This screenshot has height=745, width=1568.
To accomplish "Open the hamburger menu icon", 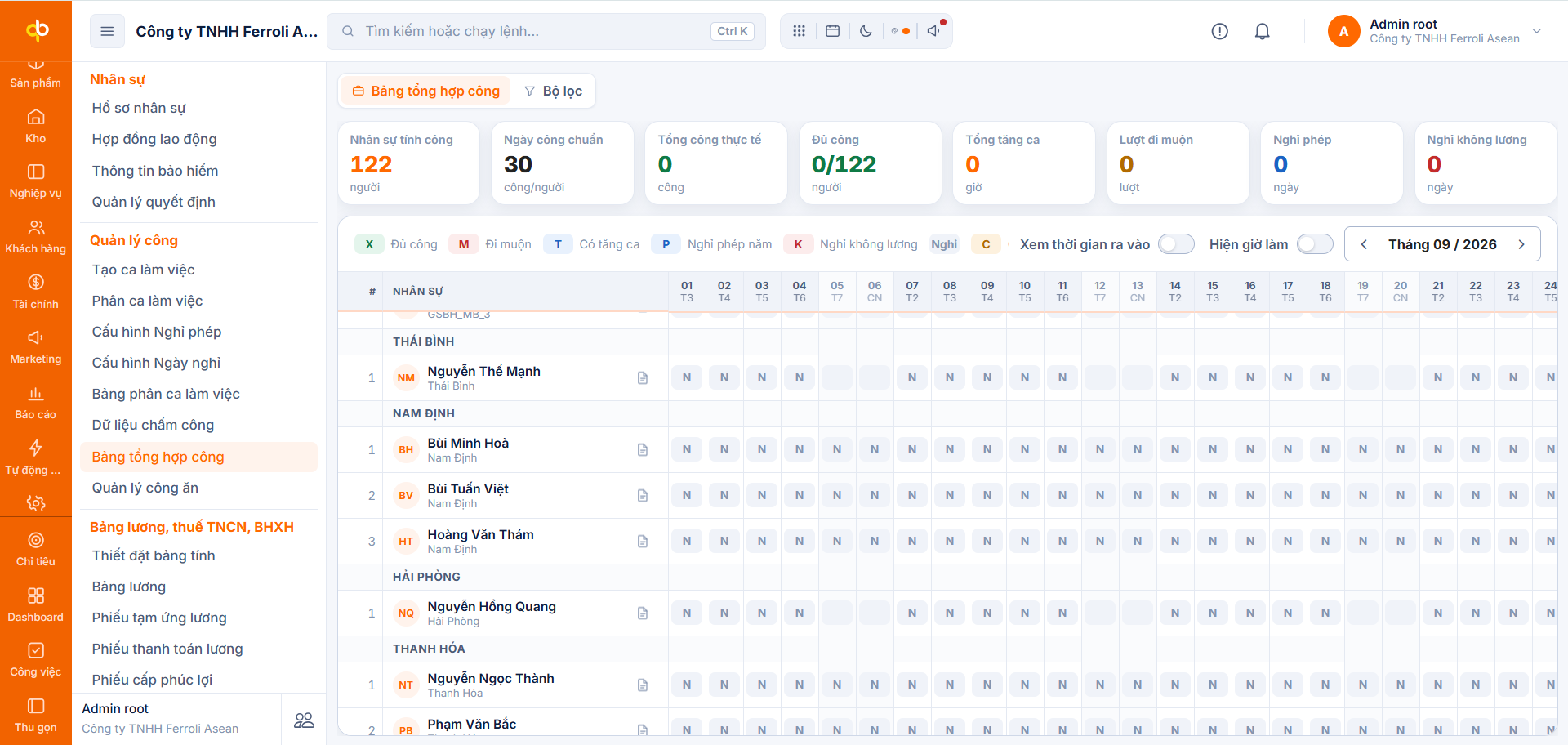I will (107, 31).
